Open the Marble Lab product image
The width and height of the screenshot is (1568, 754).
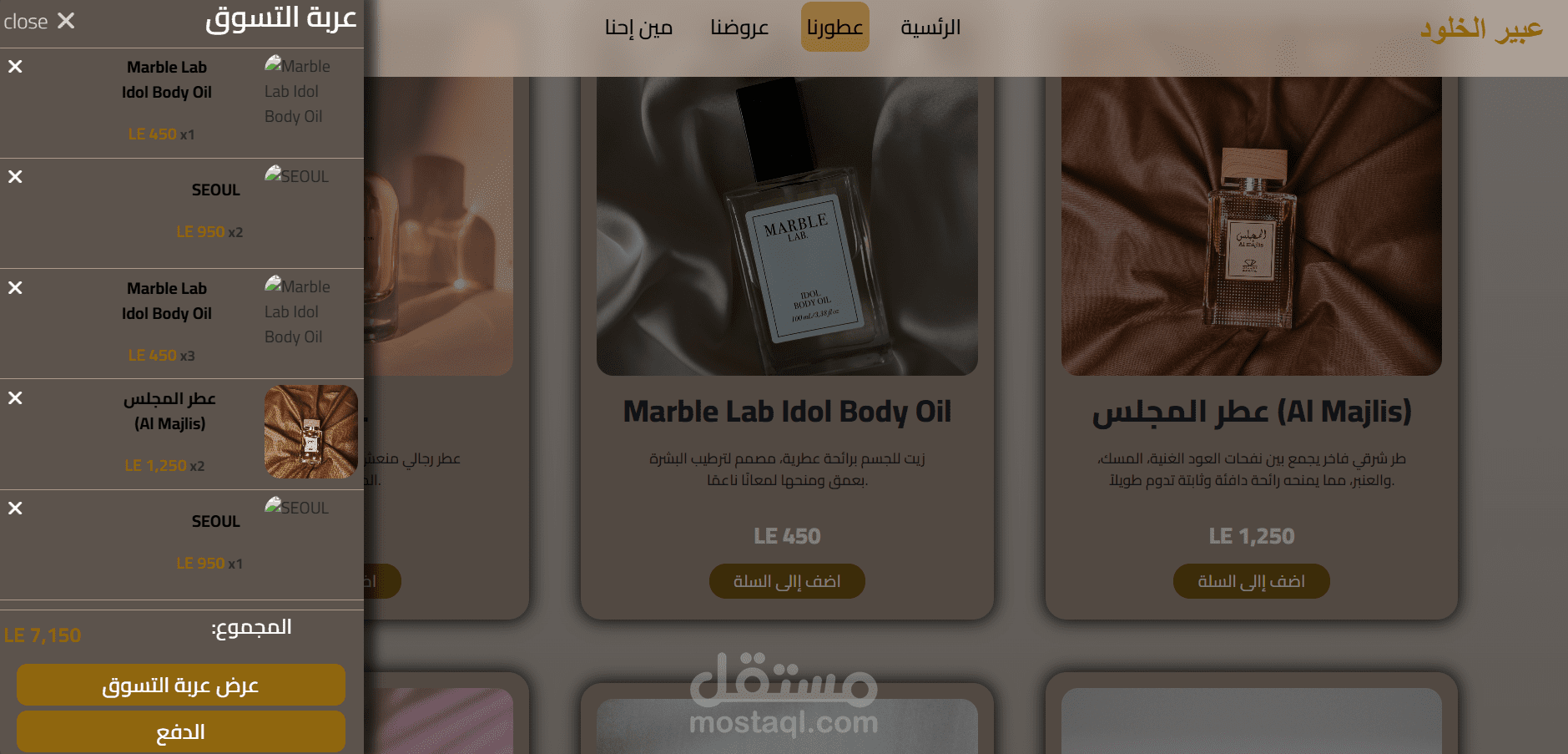point(787,225)
